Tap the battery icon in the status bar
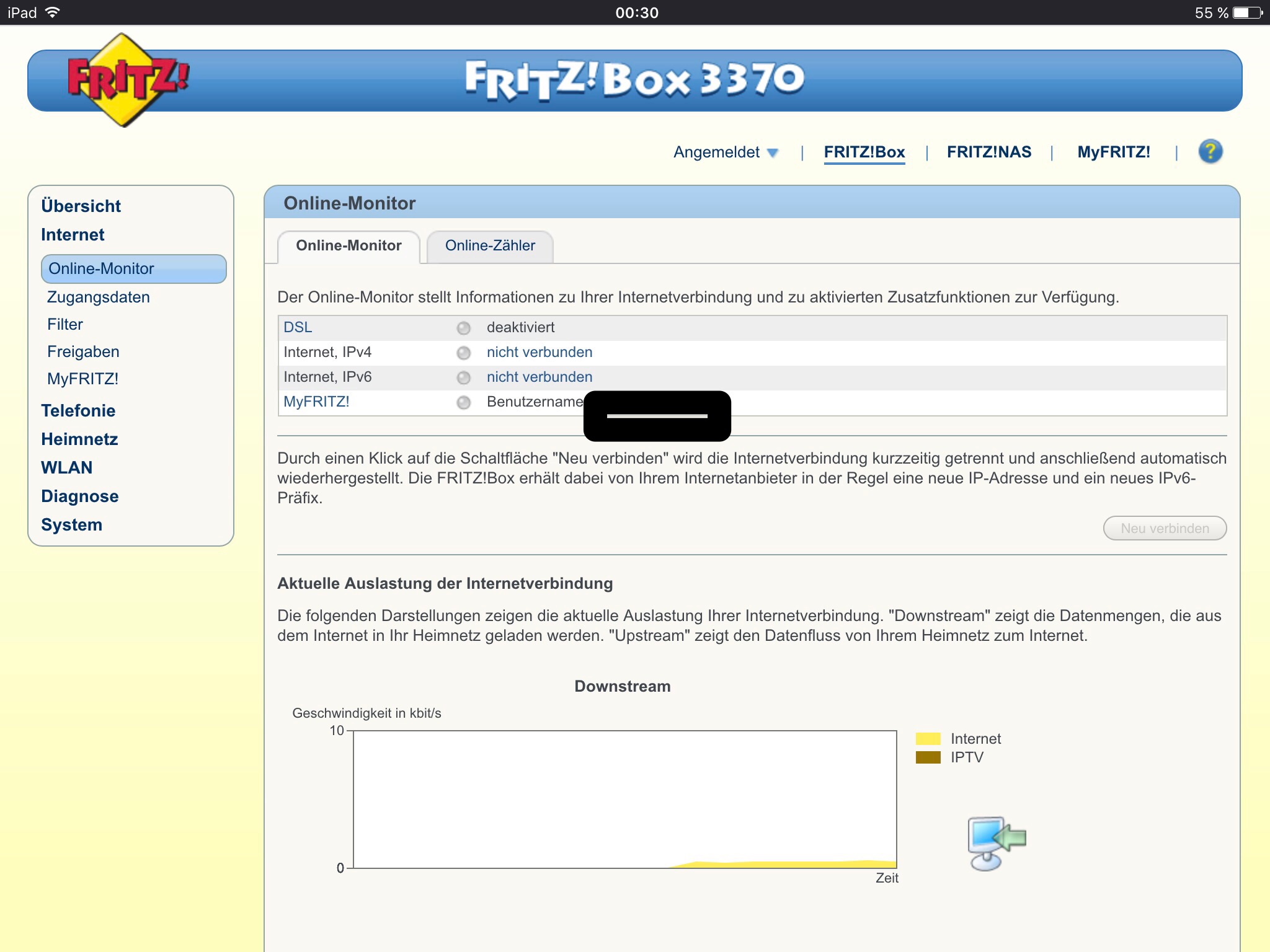 1246,12
